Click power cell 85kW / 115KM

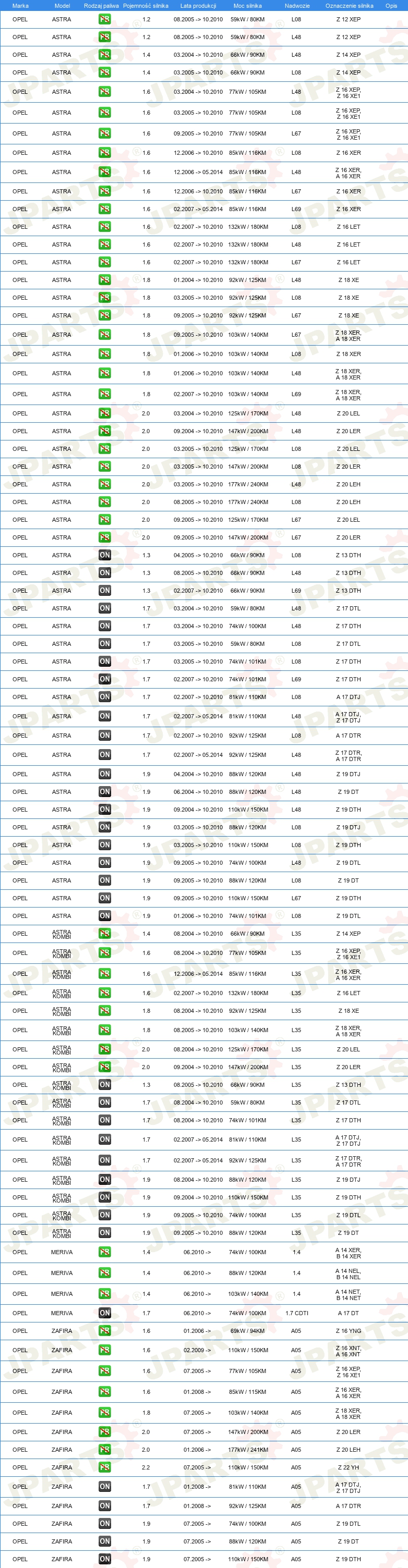tap(247, 1391)
